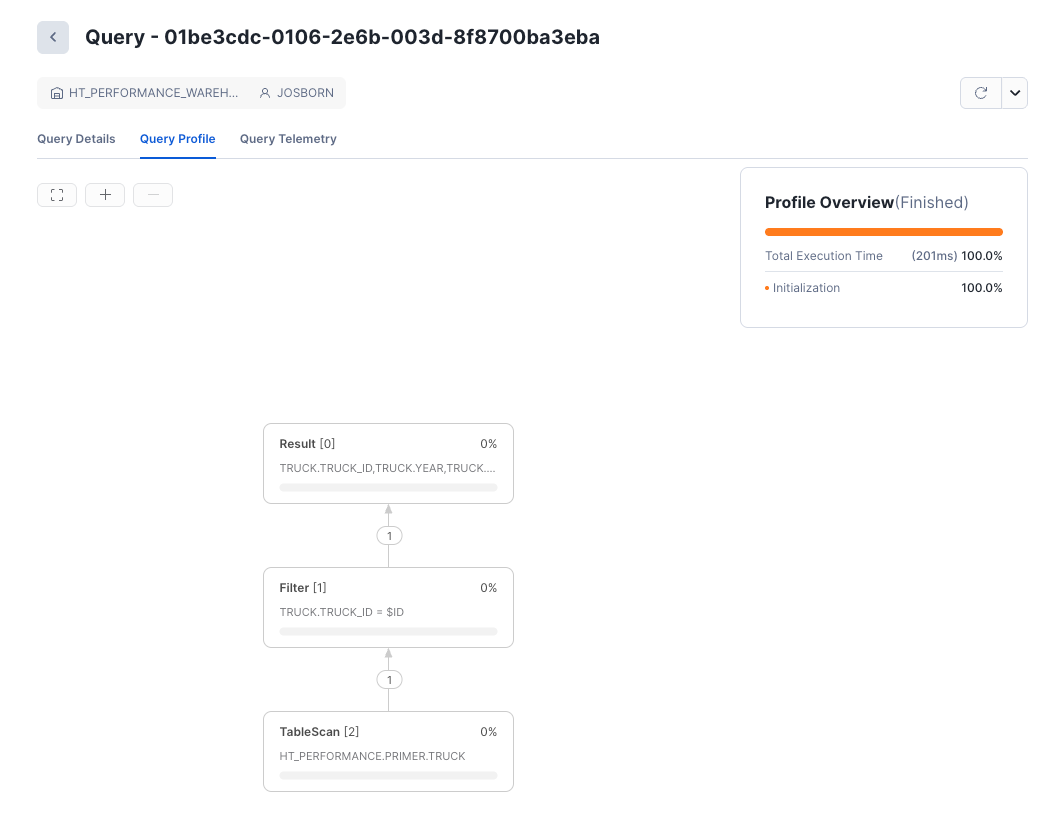Open the dropdown next to refresh
The height and width of the screenshot is (816, 1045).
[x=1015, y=93]
